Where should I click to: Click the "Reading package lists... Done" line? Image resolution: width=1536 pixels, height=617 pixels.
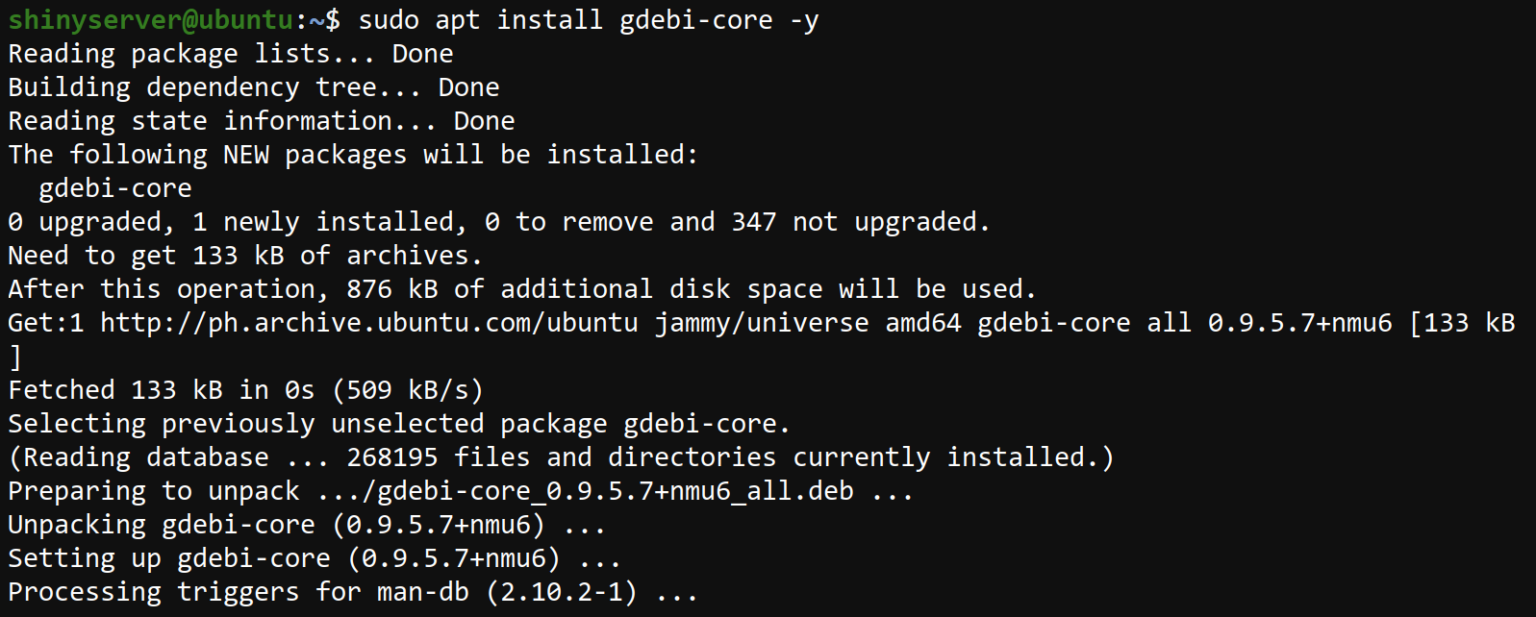230,54
